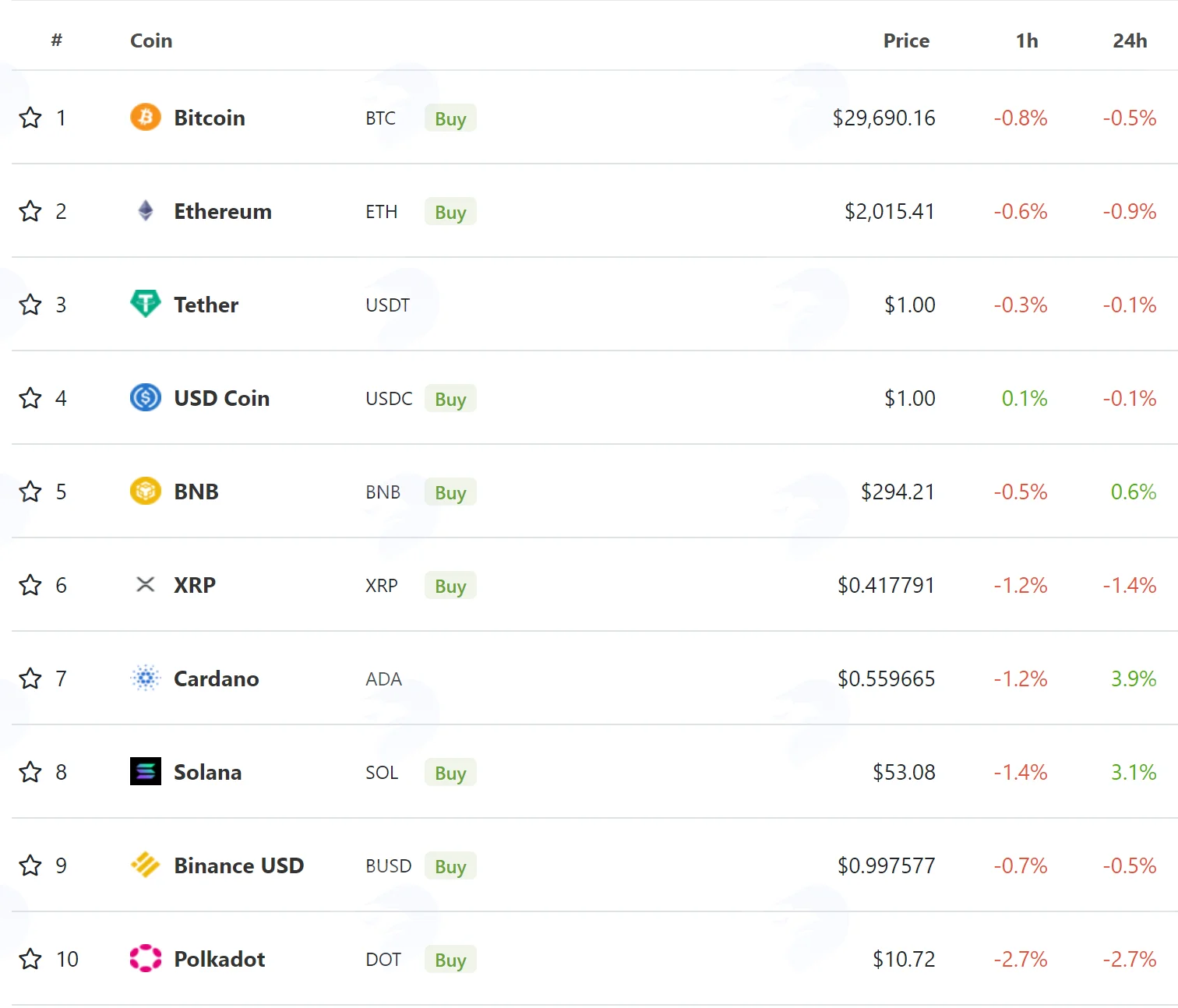Click the Polkadot pink logo icon

(146, 959)
